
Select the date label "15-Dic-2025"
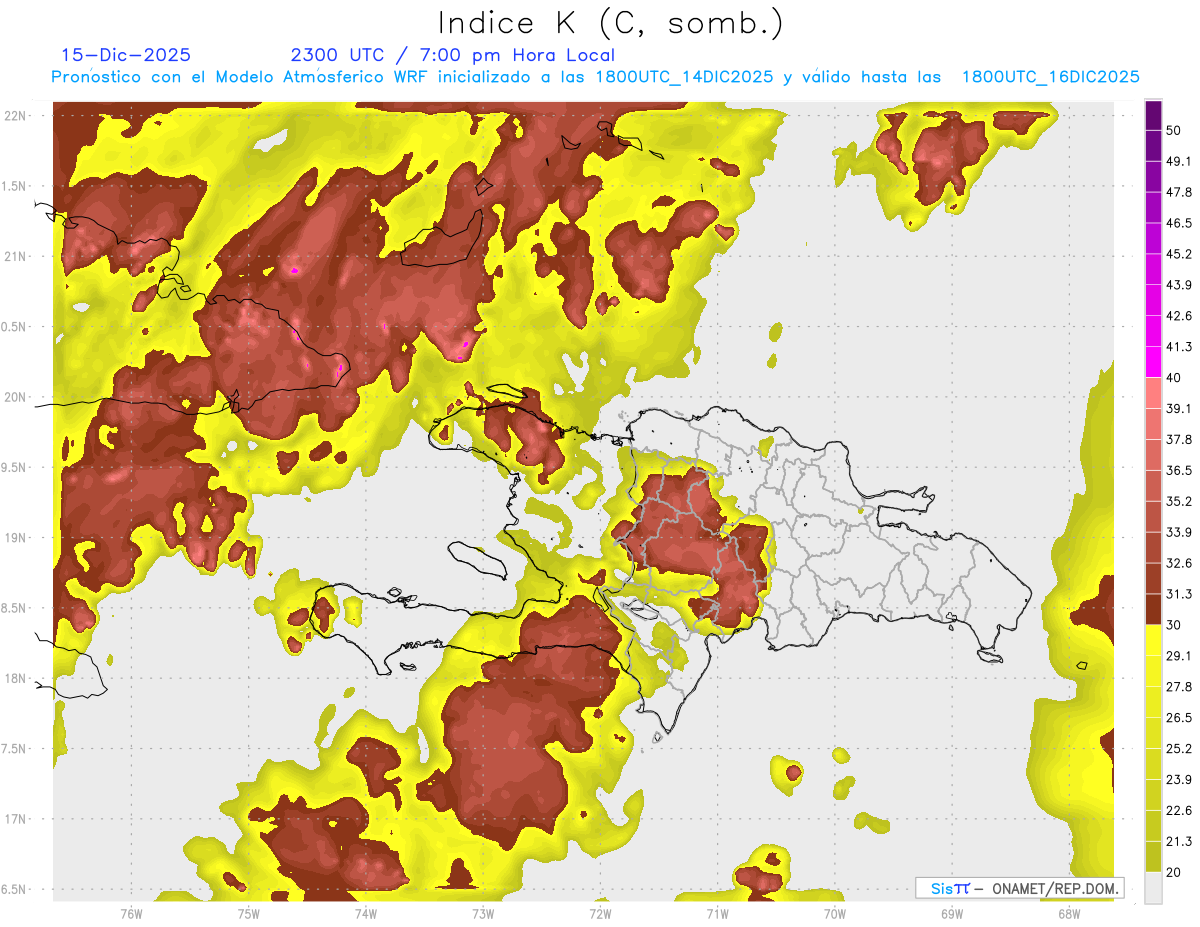(126, 55)
